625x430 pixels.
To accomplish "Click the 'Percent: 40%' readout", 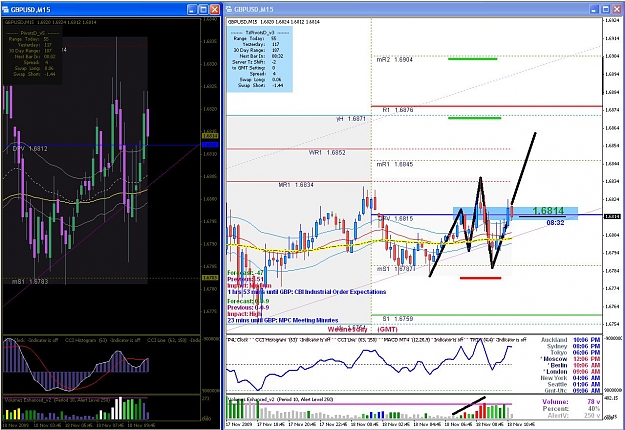I will [x=571, y=409].
